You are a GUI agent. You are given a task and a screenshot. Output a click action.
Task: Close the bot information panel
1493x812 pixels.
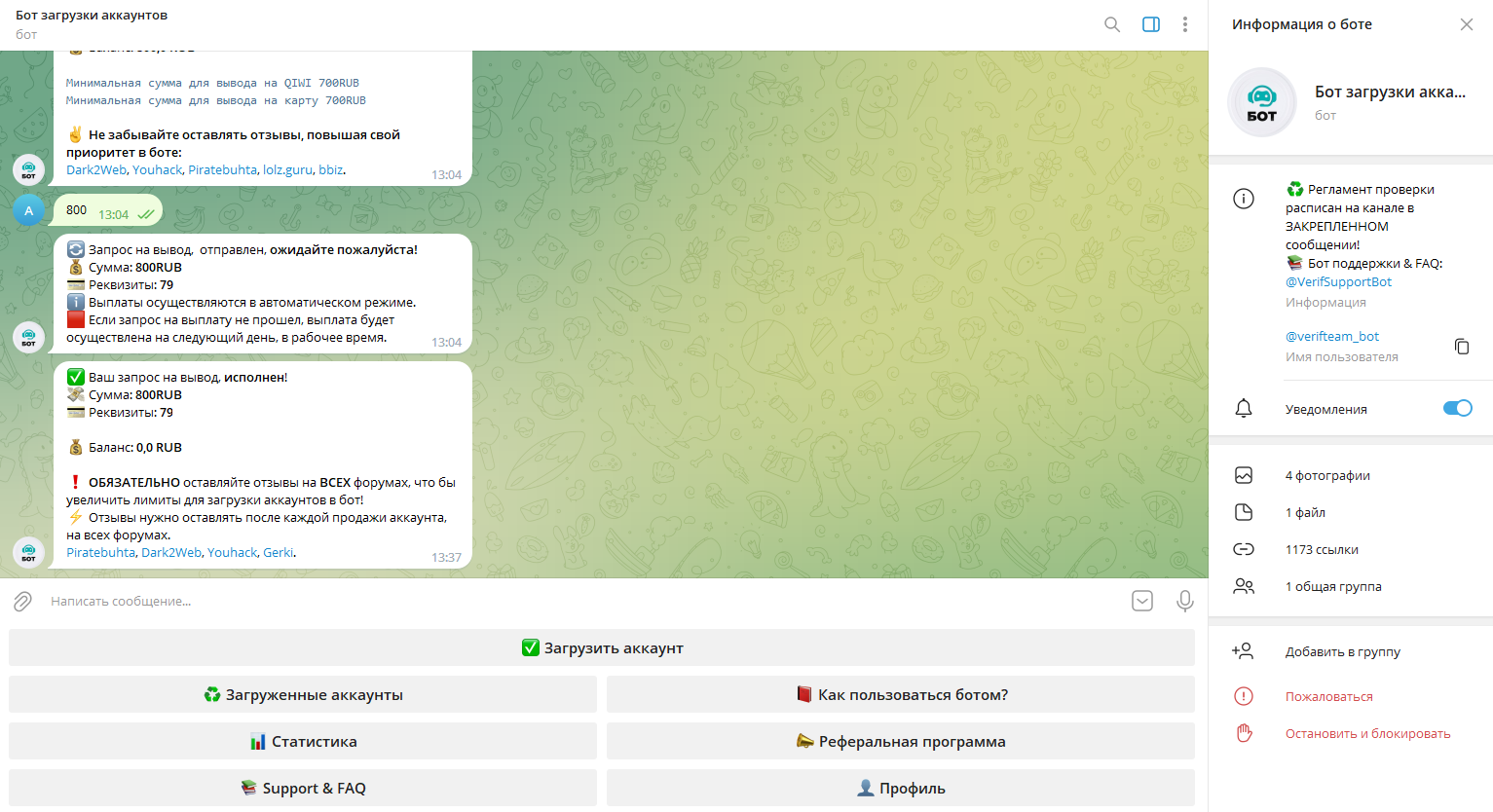tap(1466, 24)
